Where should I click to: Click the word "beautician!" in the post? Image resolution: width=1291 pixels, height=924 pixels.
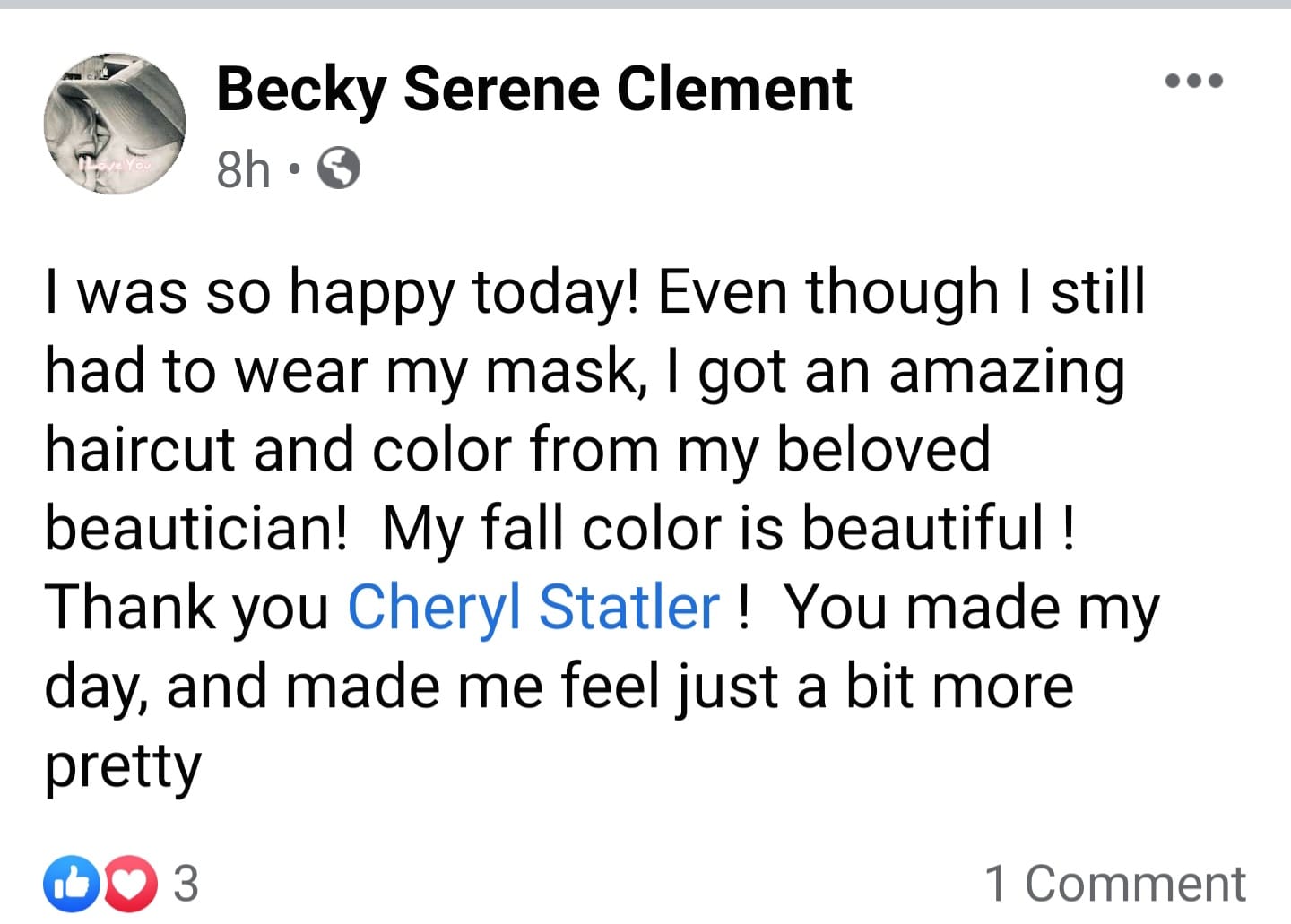pos(195,528)
